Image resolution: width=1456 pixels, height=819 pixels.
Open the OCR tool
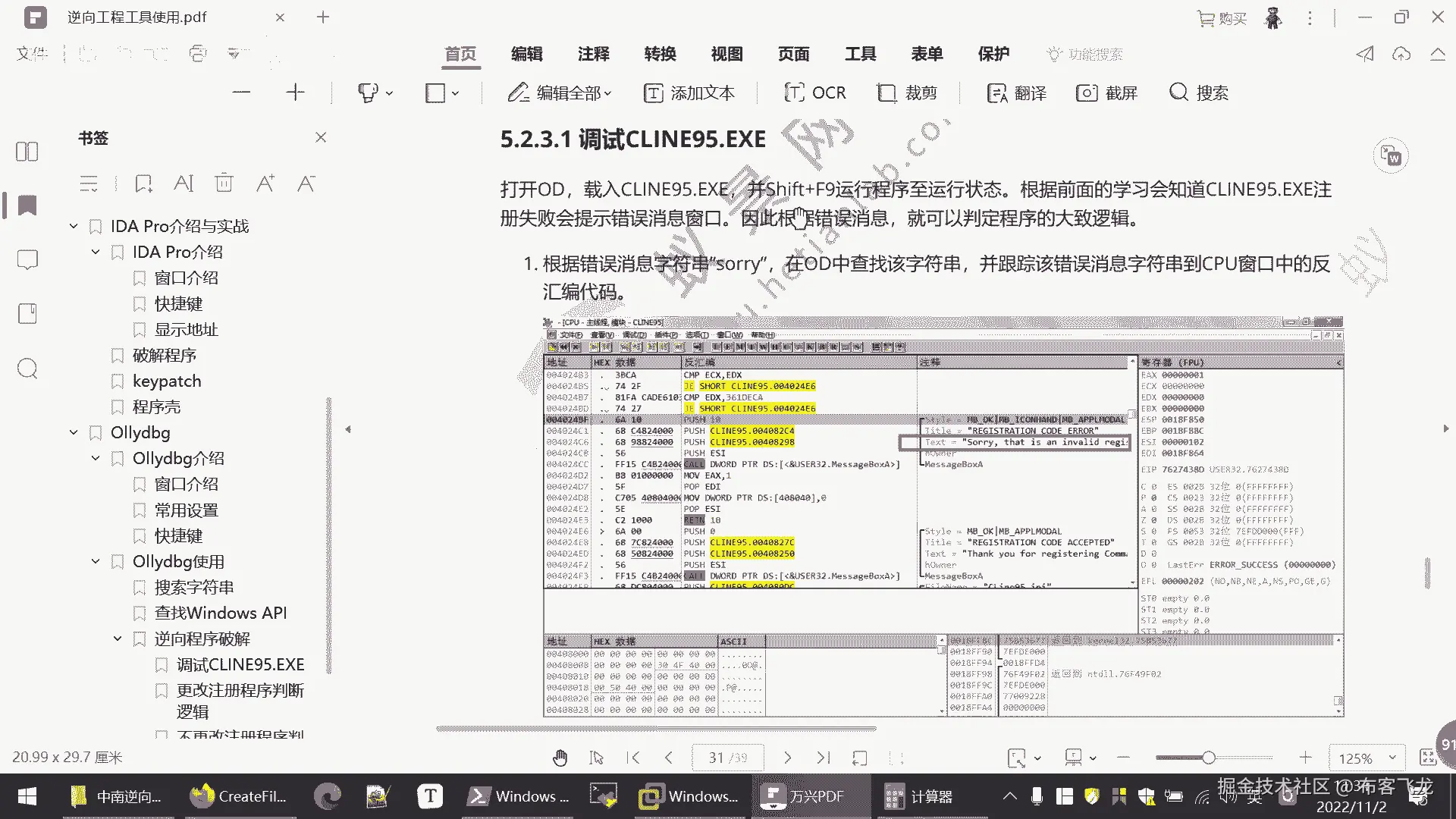coord(815,93)
